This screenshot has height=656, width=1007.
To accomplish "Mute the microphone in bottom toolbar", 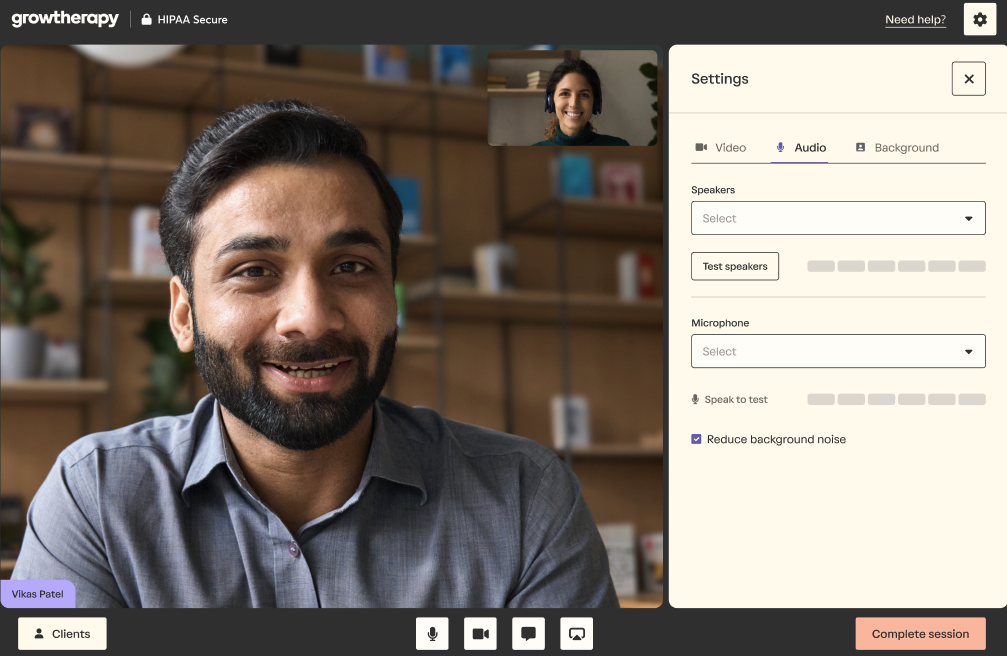I will click(432, 634).
